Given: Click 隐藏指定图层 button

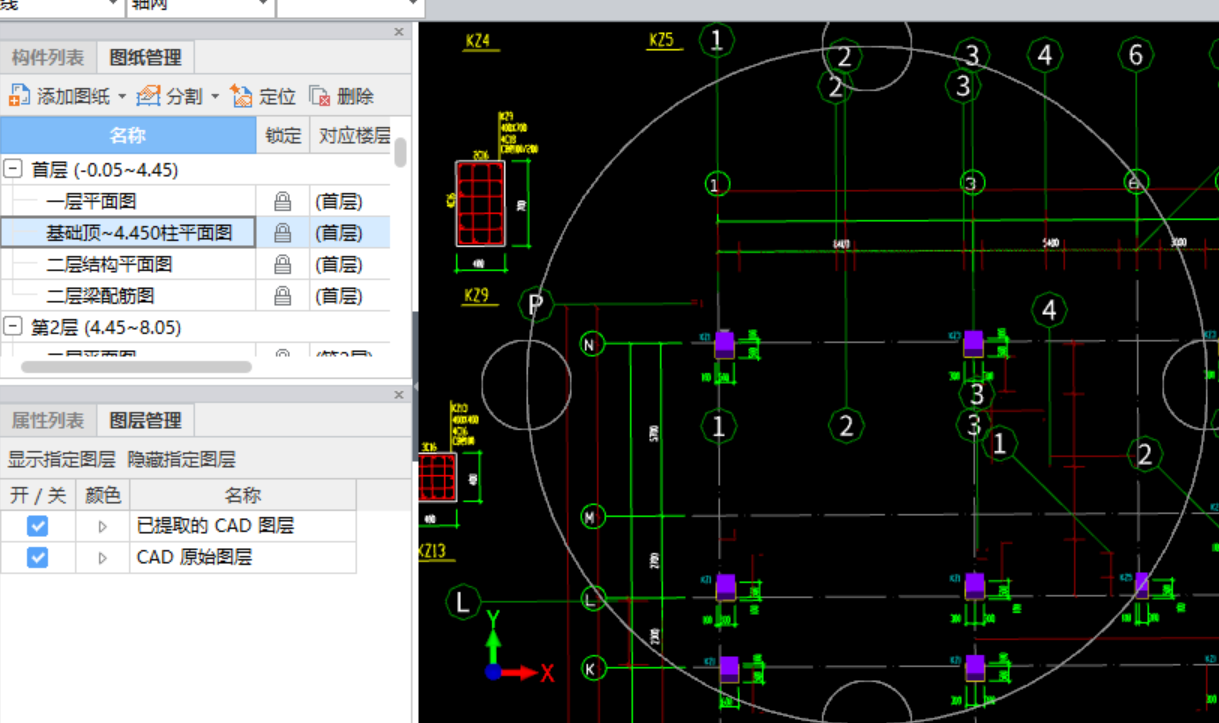Looking at the screenshot, I should (182, 460).
